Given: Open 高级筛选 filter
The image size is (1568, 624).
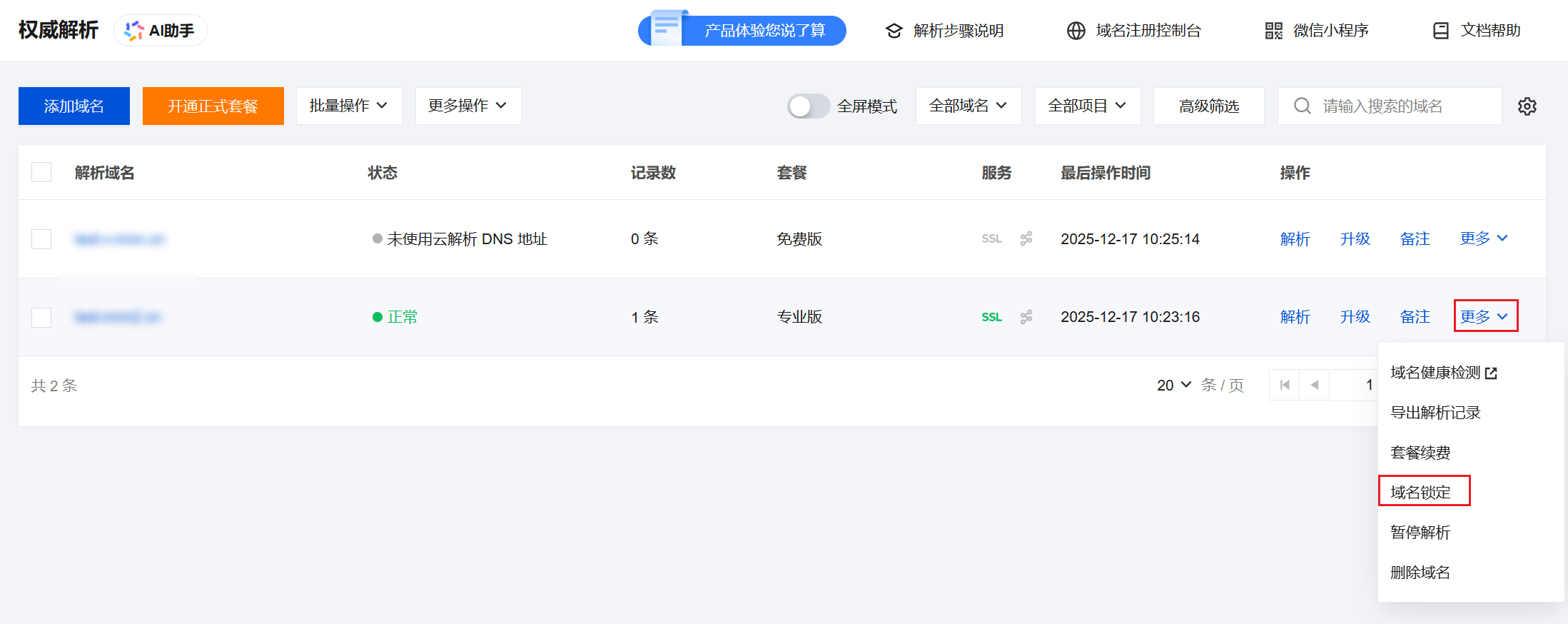Looking at the screenshot, I should click(1209, 106).
